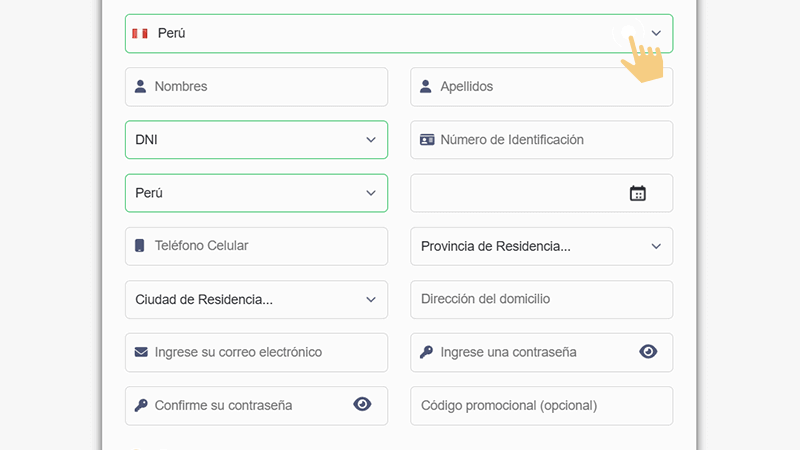Click the key icon beside Confirme su contraseña

[x=141, y=405]
